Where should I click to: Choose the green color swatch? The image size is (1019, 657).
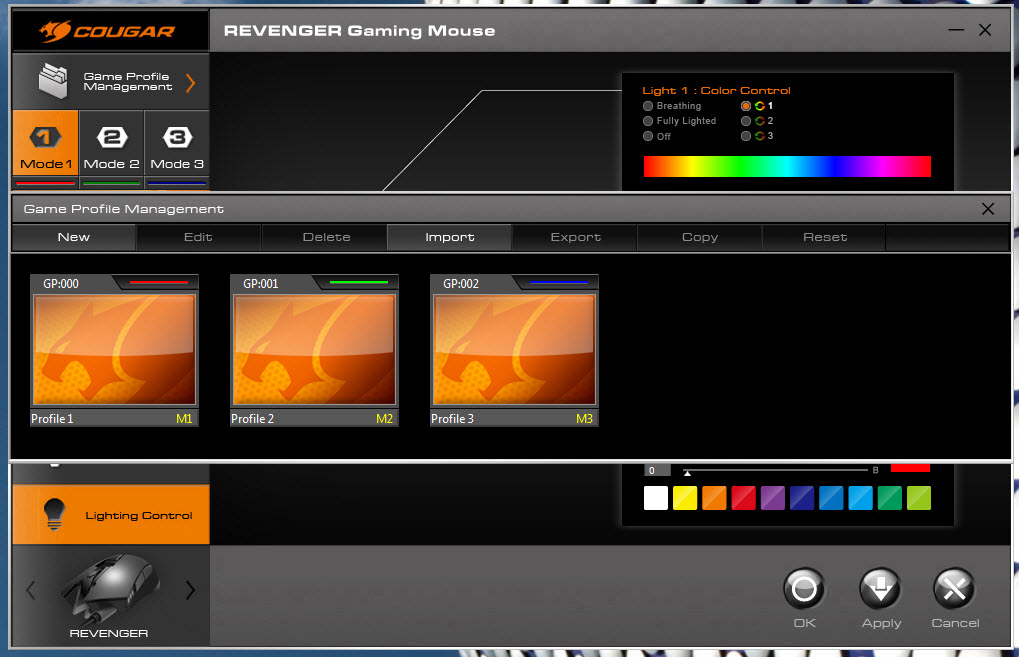(x=890, y=498)
